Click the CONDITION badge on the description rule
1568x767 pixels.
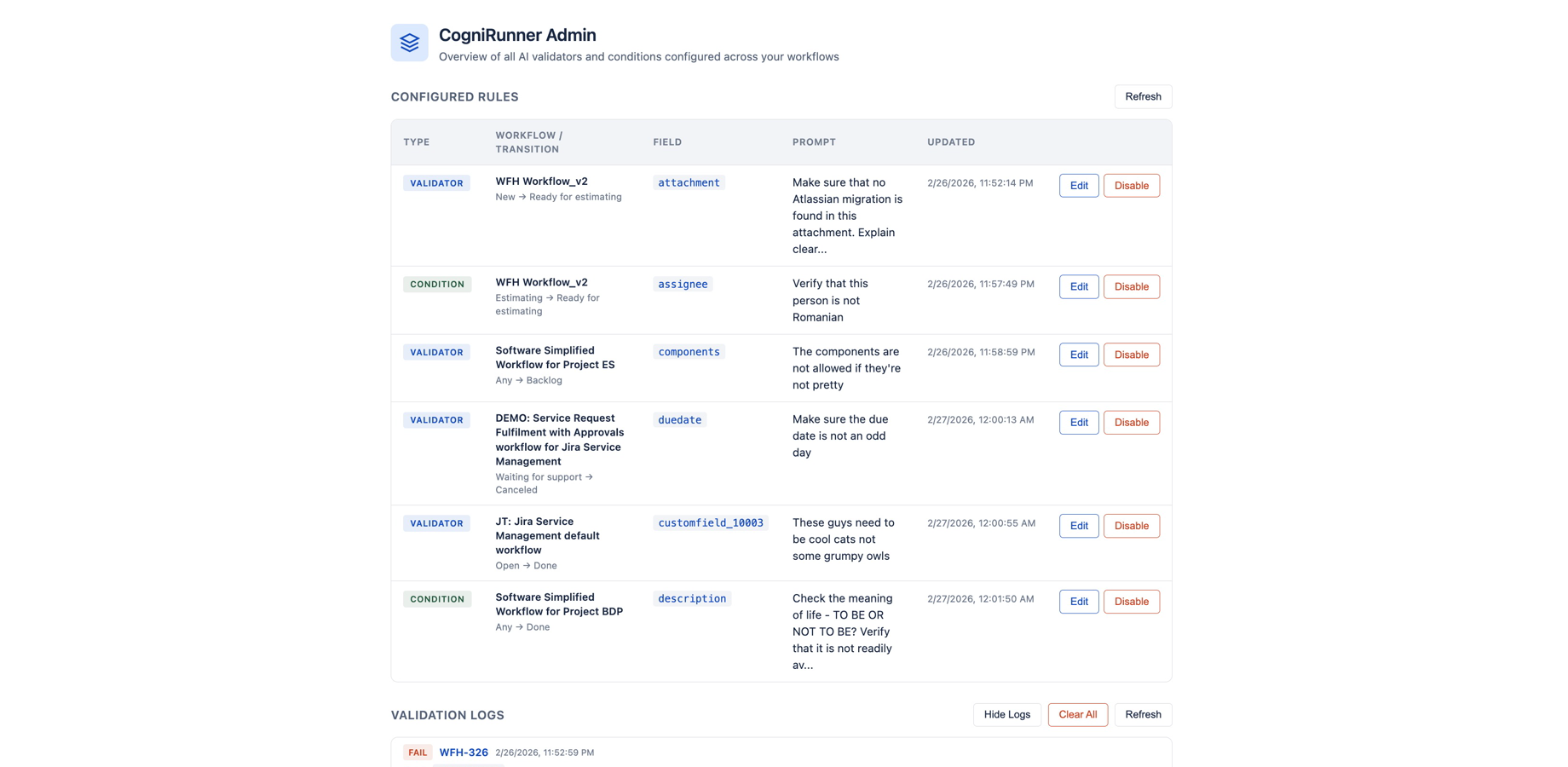pos(437,599)
